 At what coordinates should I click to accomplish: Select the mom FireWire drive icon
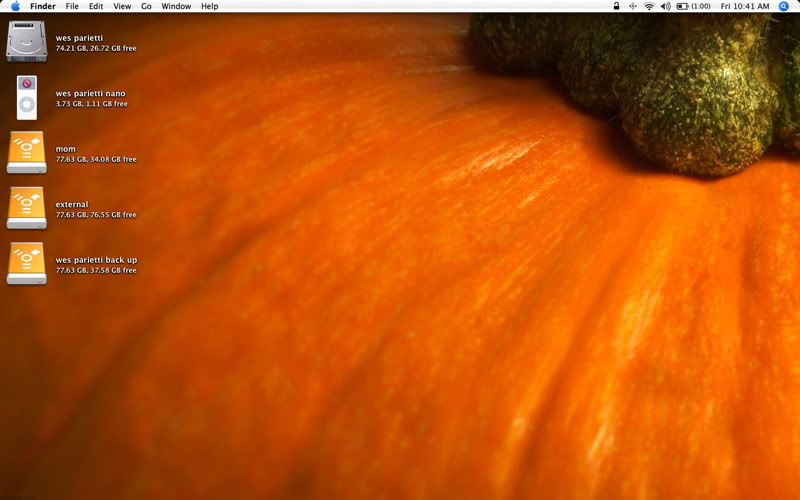27,153
